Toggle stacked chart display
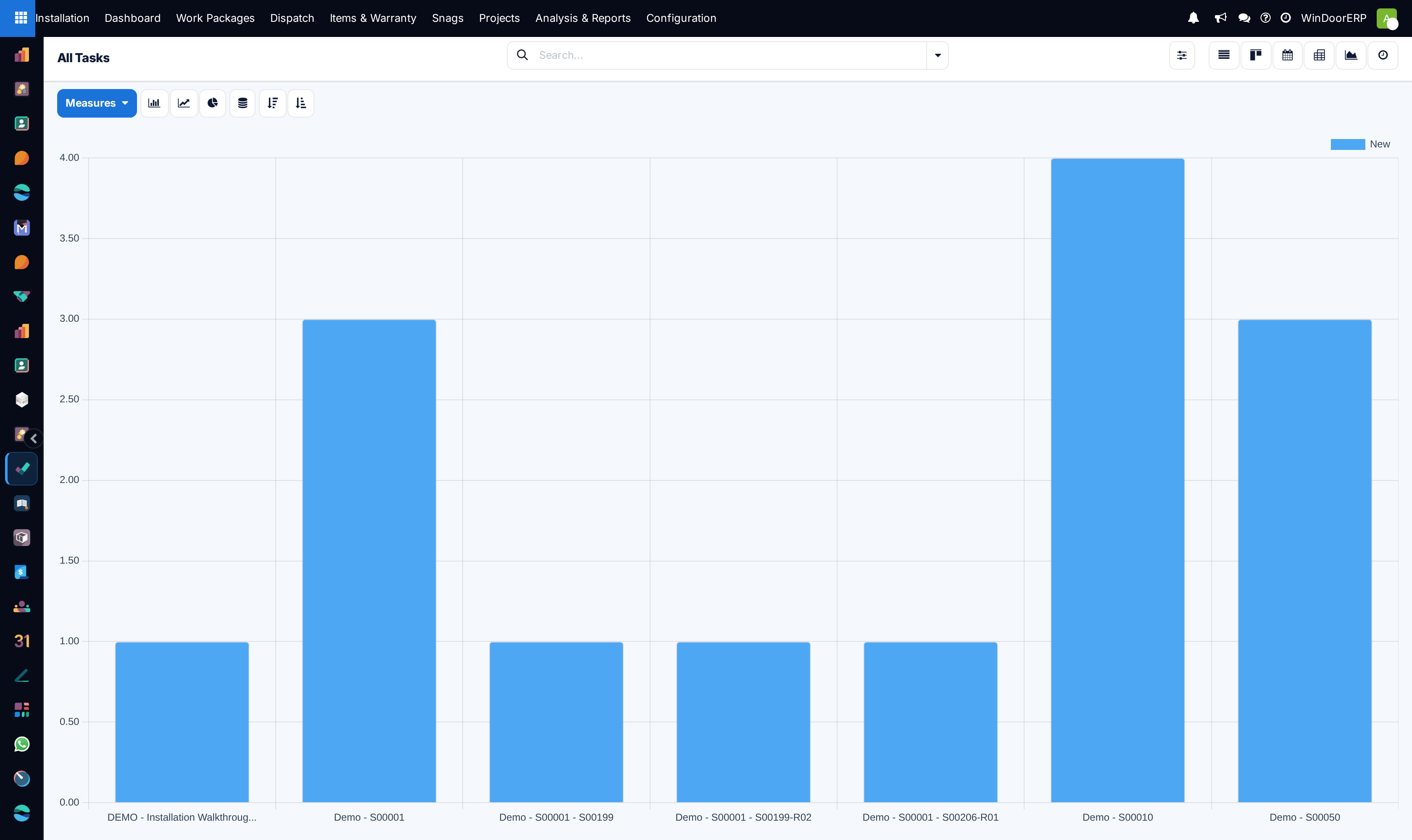The height and width of the screenshot is (840, 1412). (x=242, y=103)
